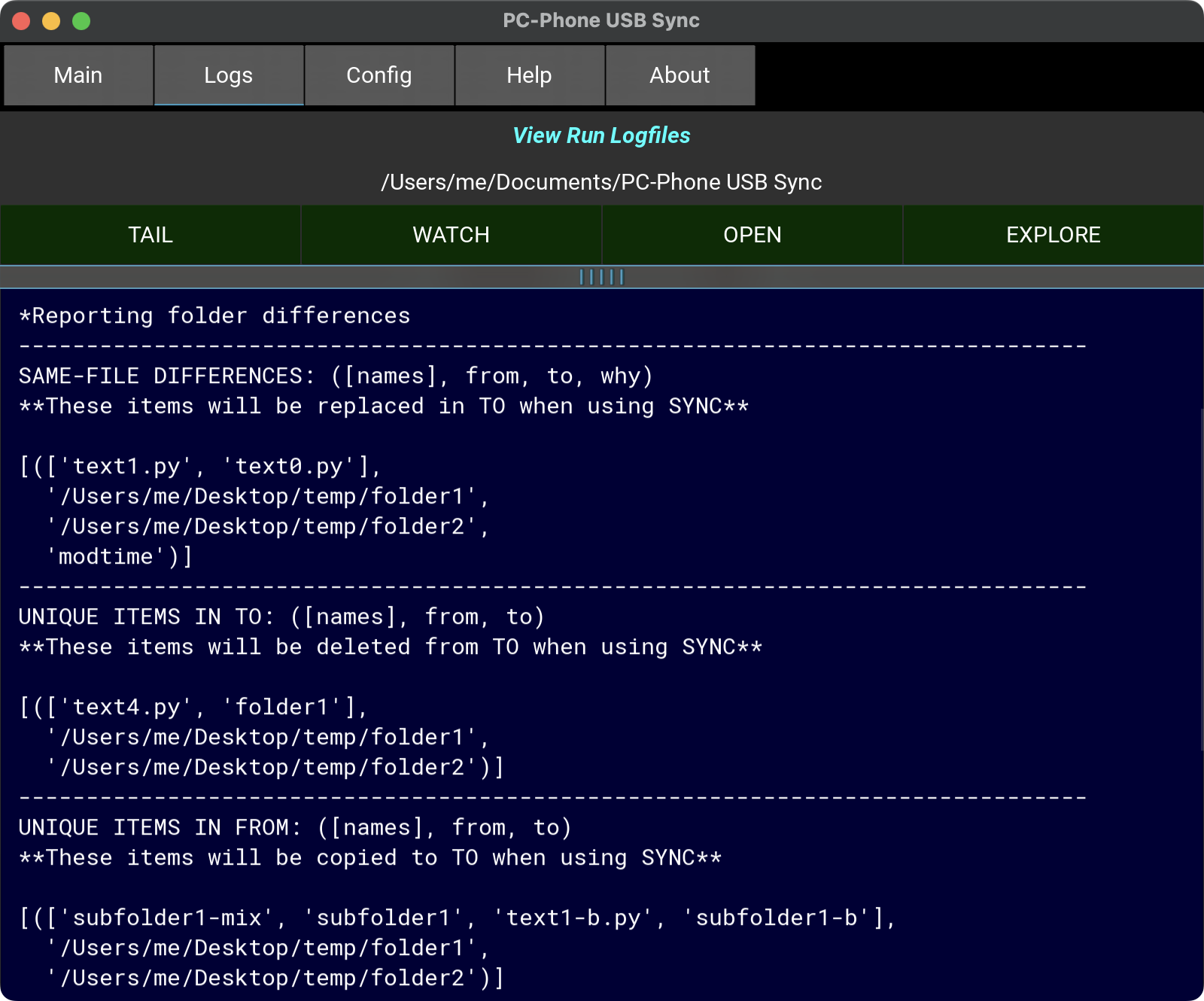Click the WATCH logfile button
Image resolution: width=1204 pixels, height=1001 pixels.
pyautogui.click(x=451, y=235)
